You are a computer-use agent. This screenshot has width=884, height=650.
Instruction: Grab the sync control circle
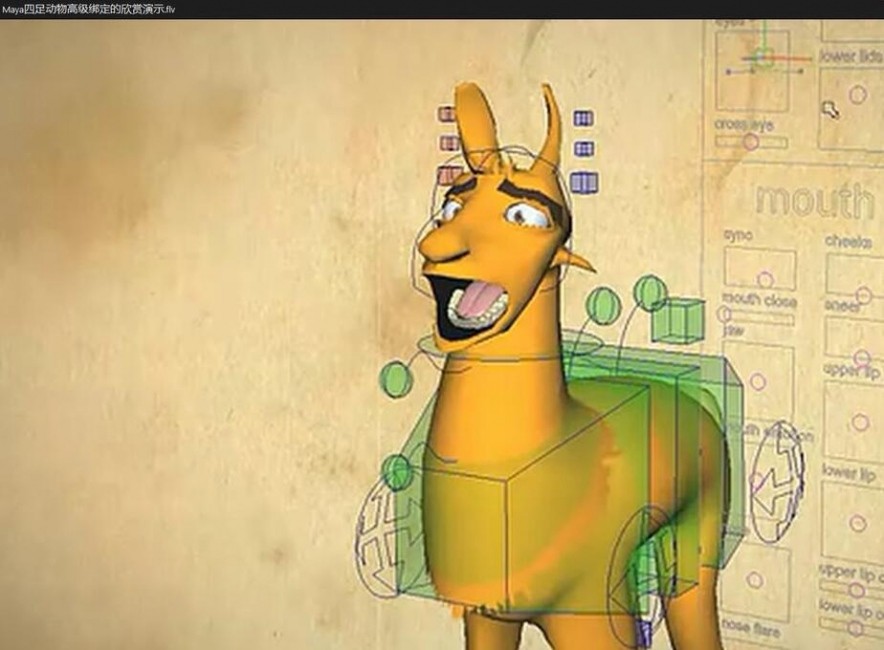(x=765, y=280)
